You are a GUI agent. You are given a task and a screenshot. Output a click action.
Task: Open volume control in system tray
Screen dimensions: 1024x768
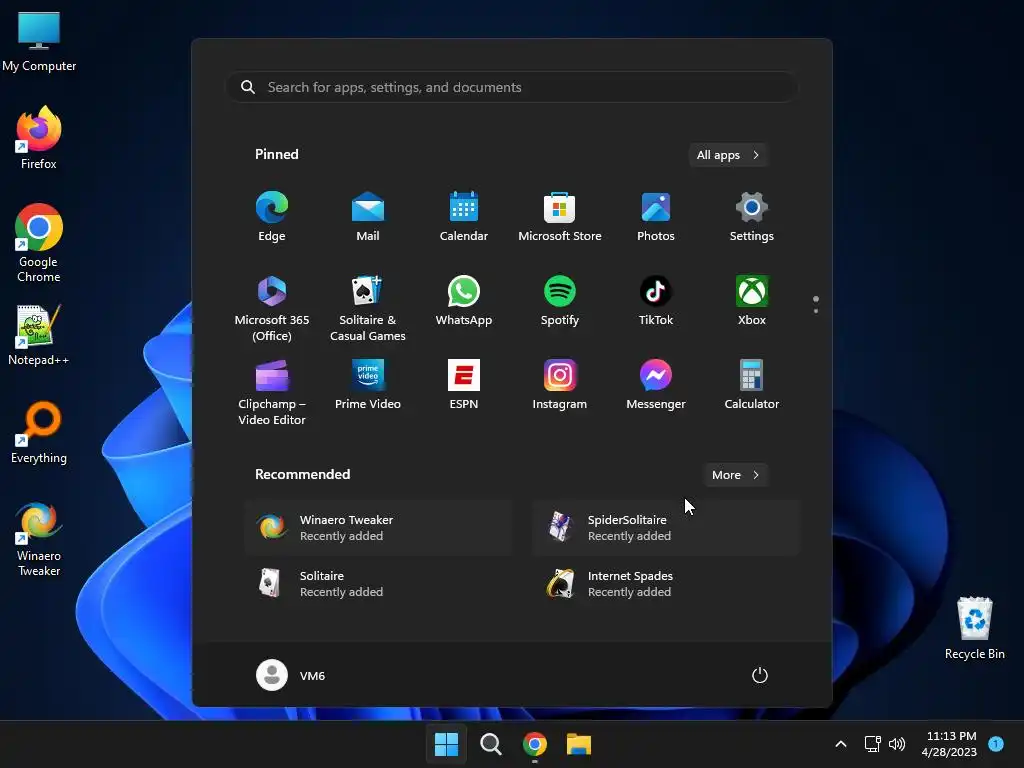(x=897, y=744)
